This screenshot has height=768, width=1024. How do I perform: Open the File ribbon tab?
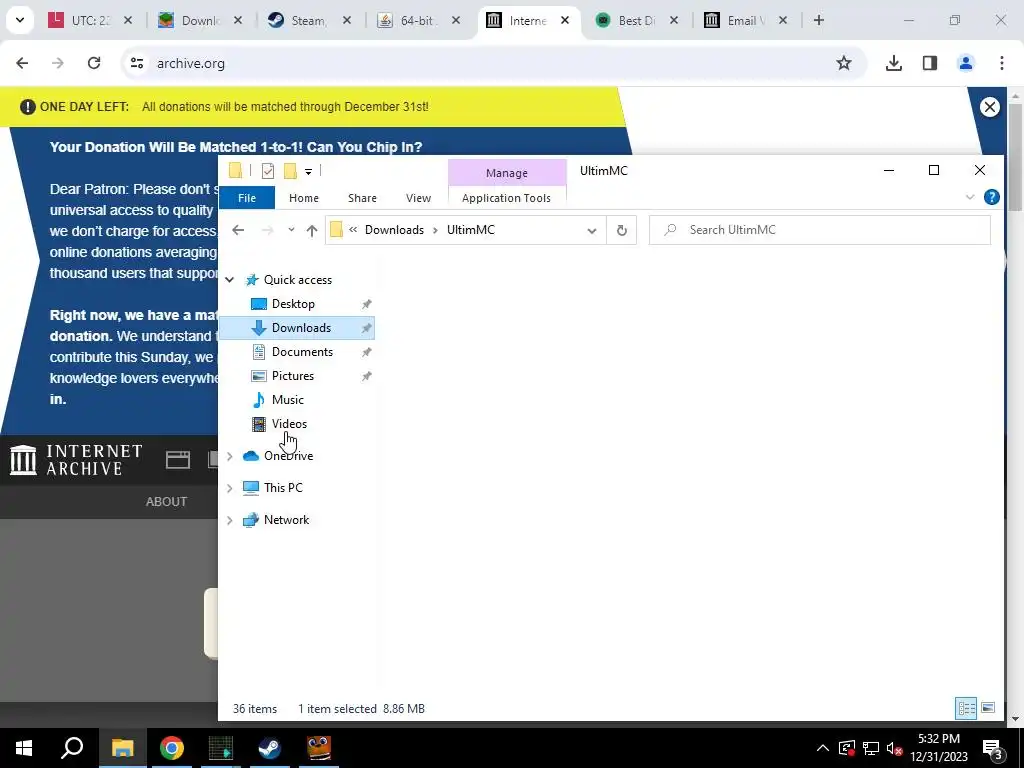tap(247, 198)
